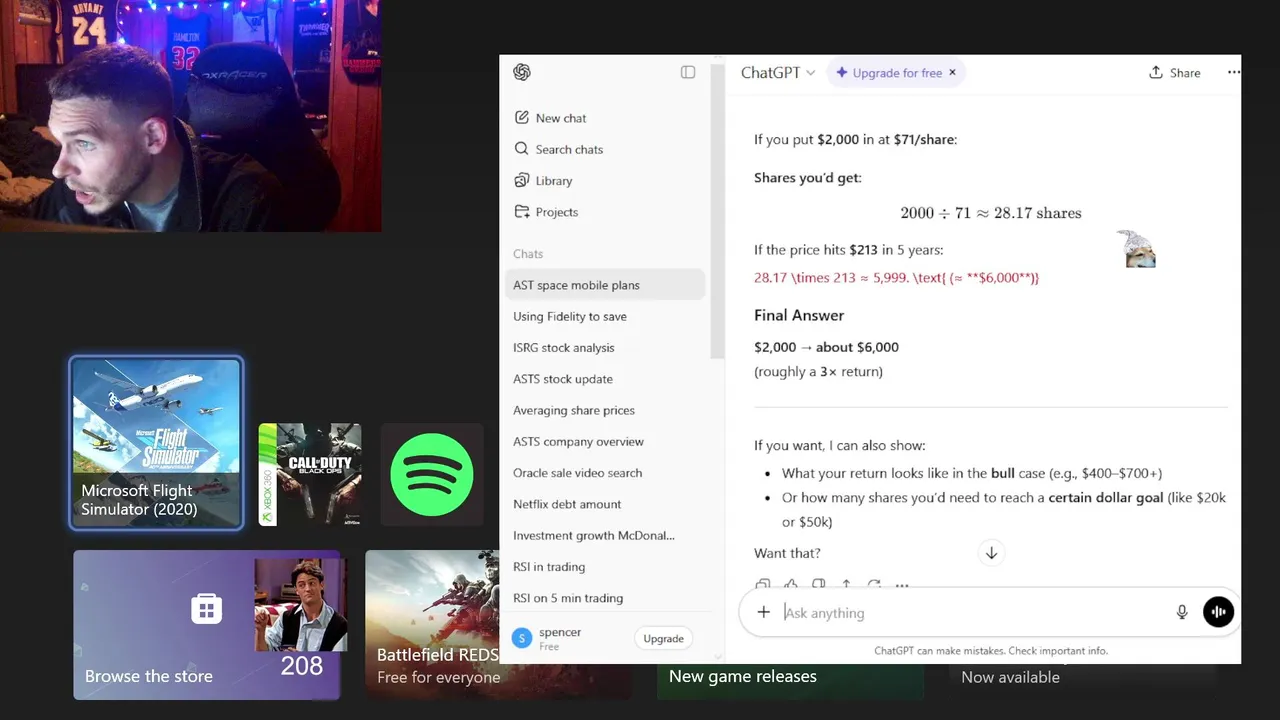Open the Browse the store tile
The height and width of the screenshot is (720, 1280).
click(x=207, y=624)
